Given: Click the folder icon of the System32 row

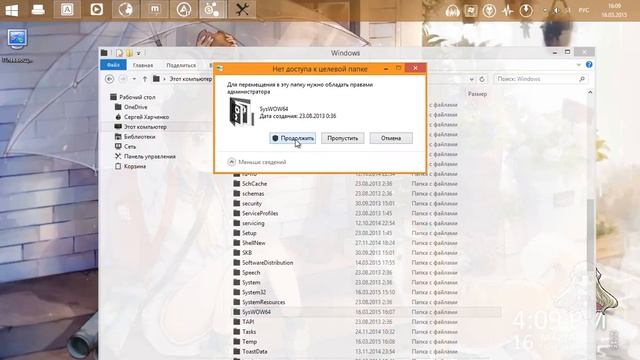Looking at the screenshot, I should pyautogui.click(x=237, y=292).
